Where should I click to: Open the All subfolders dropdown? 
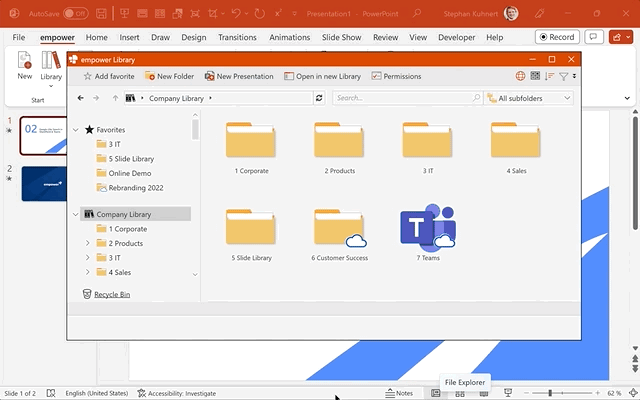pyautogui.click(x=528, y=98)
